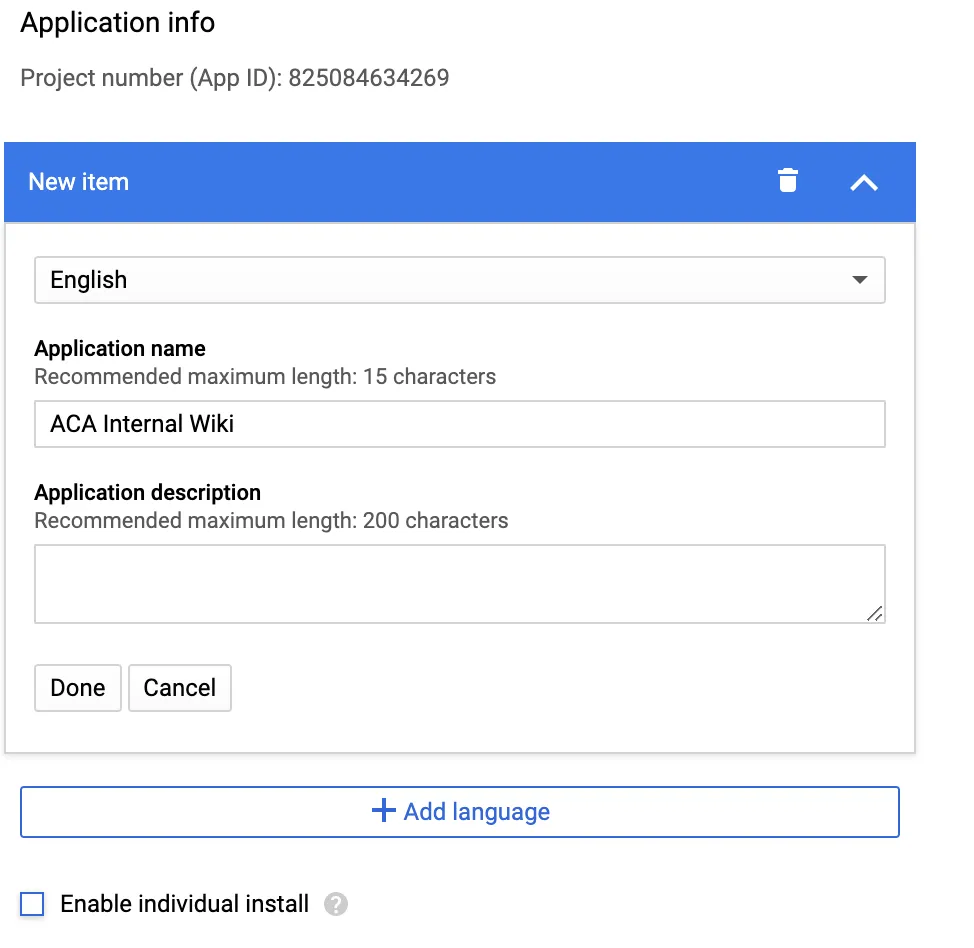Viewport: 974px width, 948px height.
Task: Click the help icon next to Enable individual install
Action: click(337, 904)
